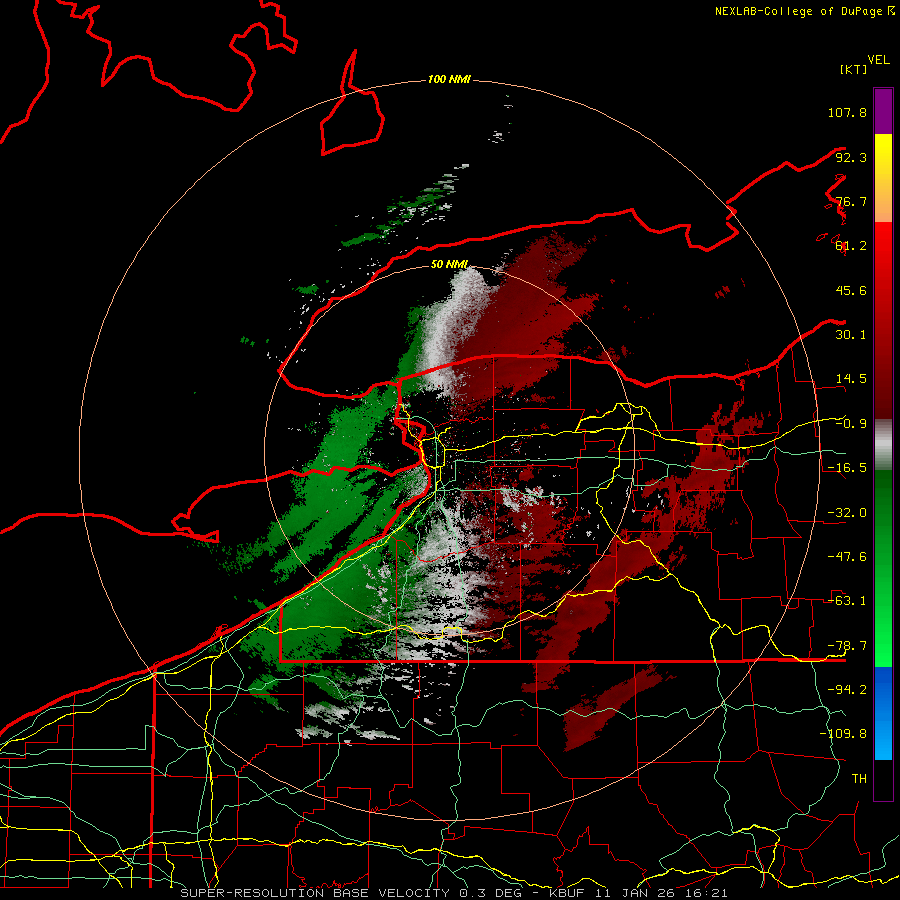The image size is (900, 900).
Task: Click the VEL legend title
Action: coord(878,60)
